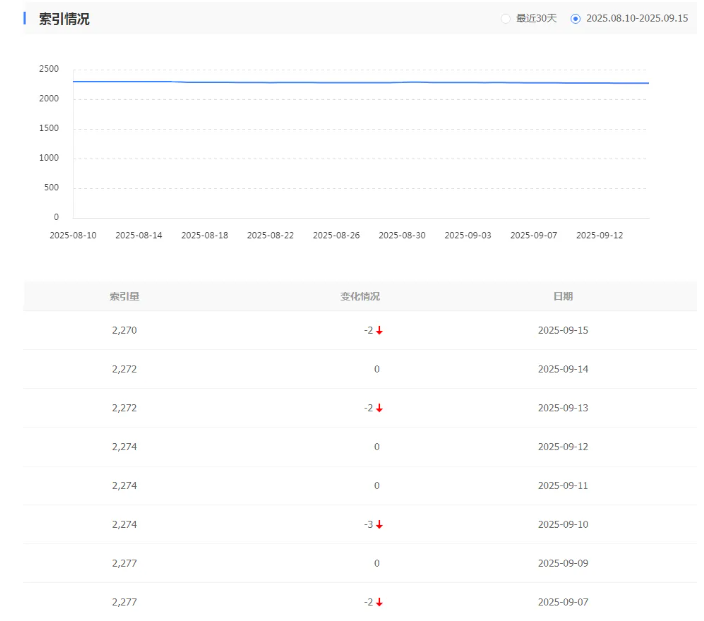704x621 pixels.
Task: Click the 变化情况 column header
Action: (360, 296)
